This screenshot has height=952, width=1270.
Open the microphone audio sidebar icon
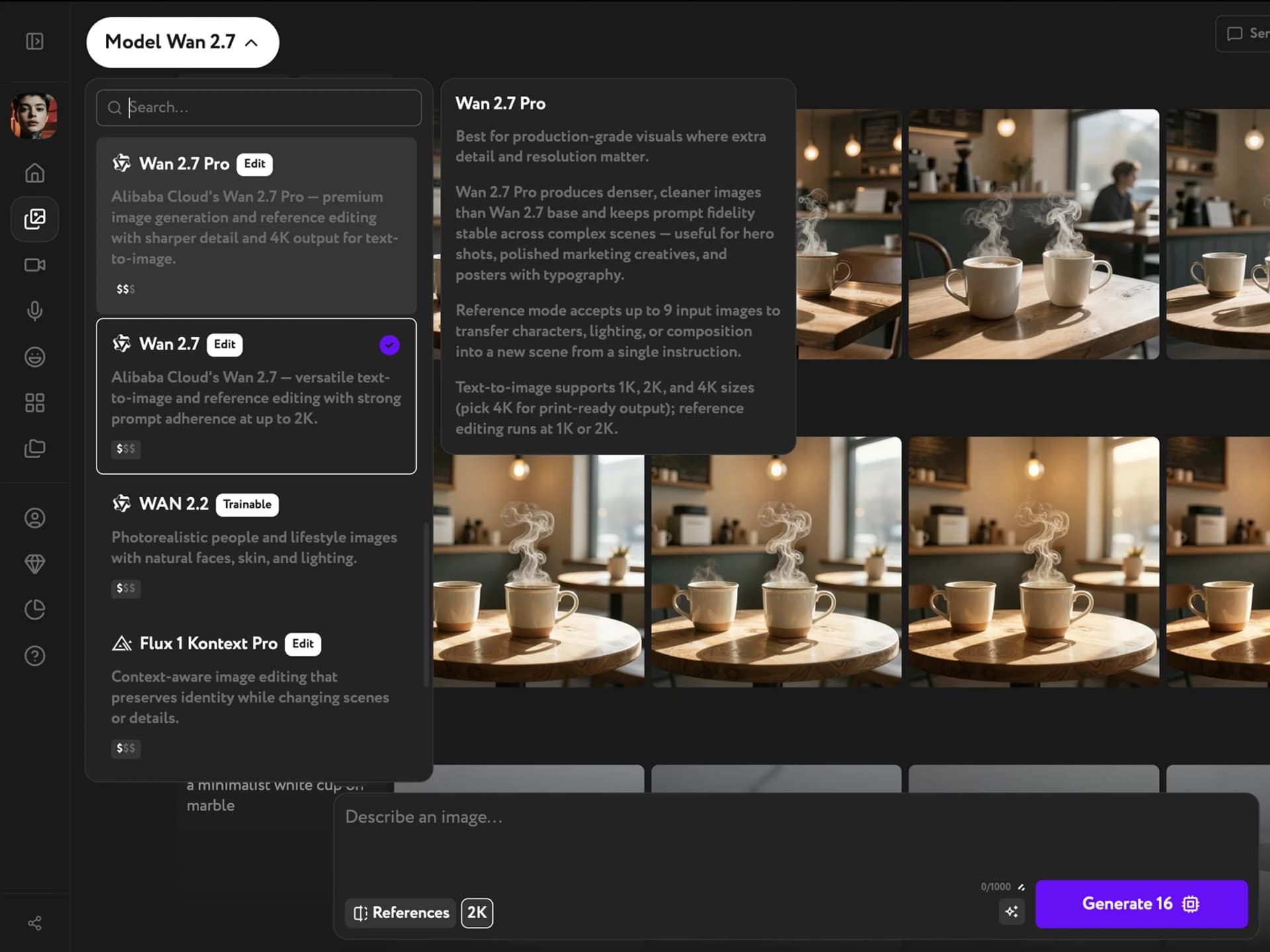click(x=34, y=311)
